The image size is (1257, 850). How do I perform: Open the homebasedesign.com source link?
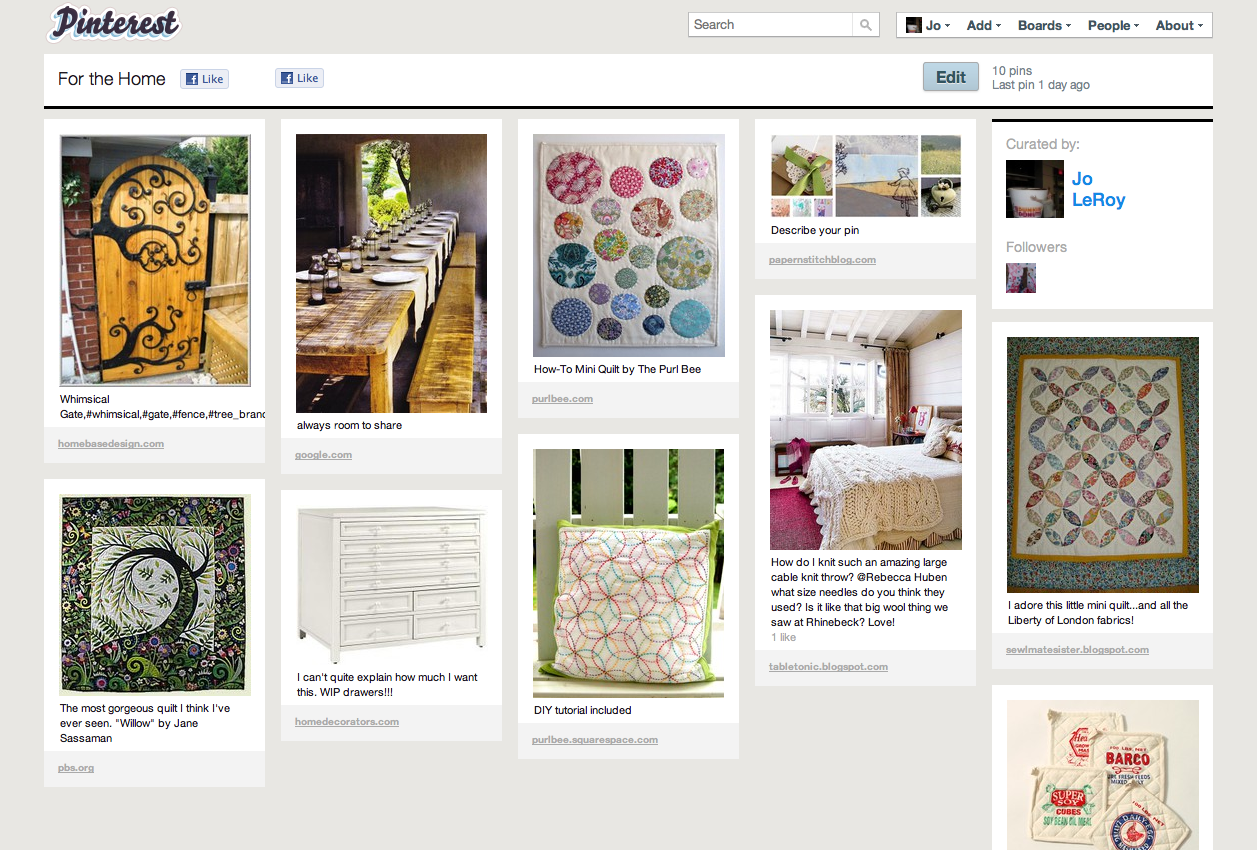pos(111,443)
